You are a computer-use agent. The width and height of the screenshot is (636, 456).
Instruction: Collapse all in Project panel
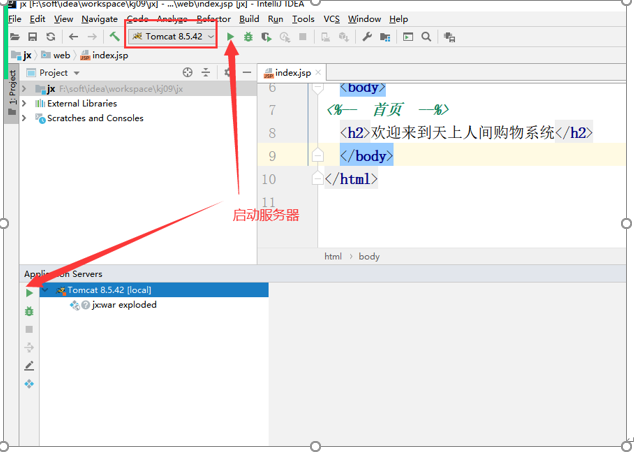[206, 73]
